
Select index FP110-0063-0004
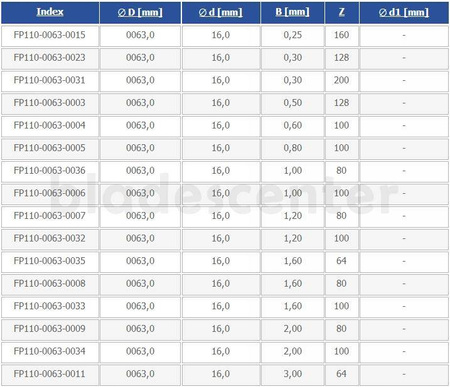pos(49,125)
